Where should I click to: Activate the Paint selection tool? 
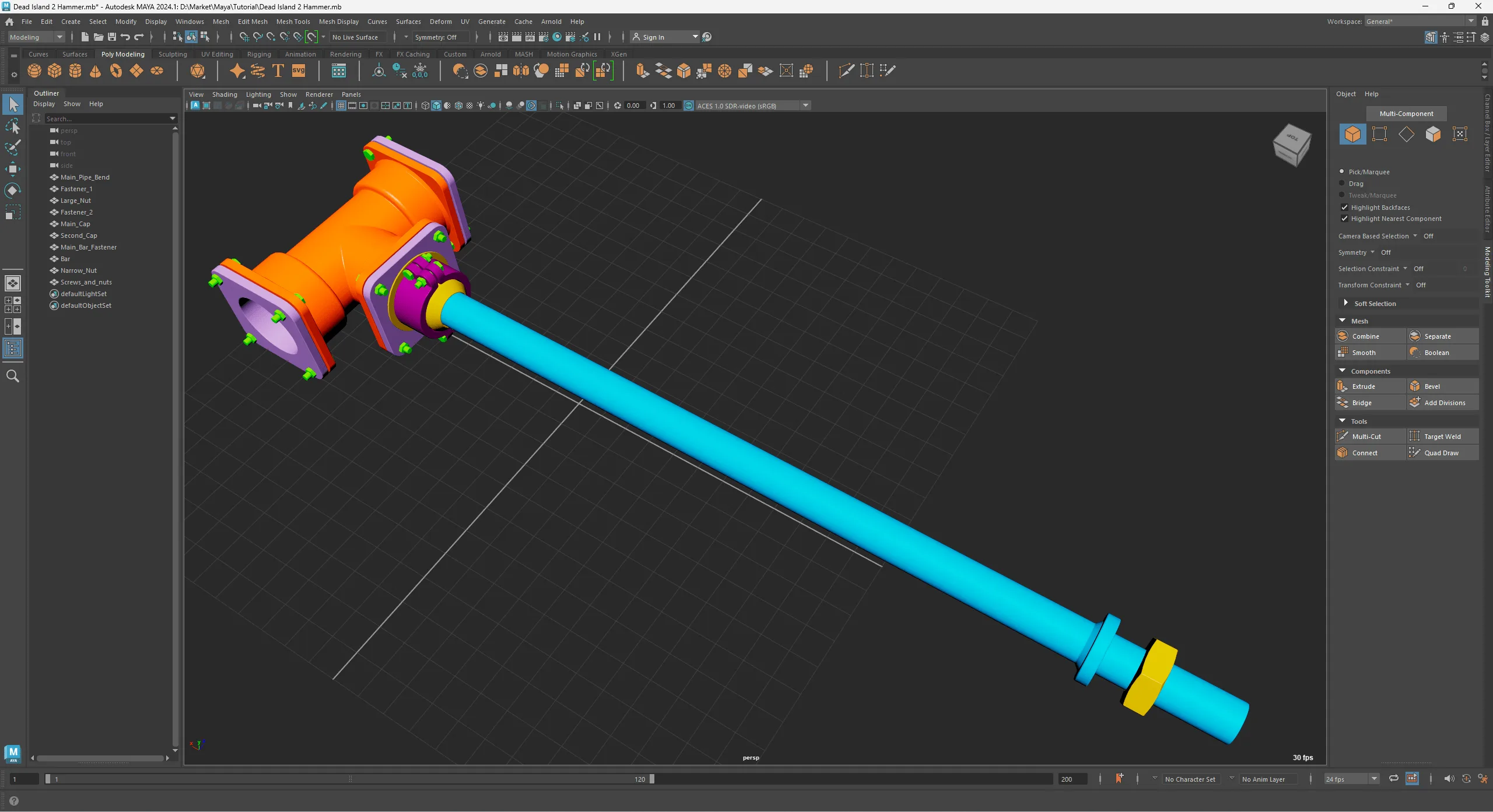(x=13, y=147)
